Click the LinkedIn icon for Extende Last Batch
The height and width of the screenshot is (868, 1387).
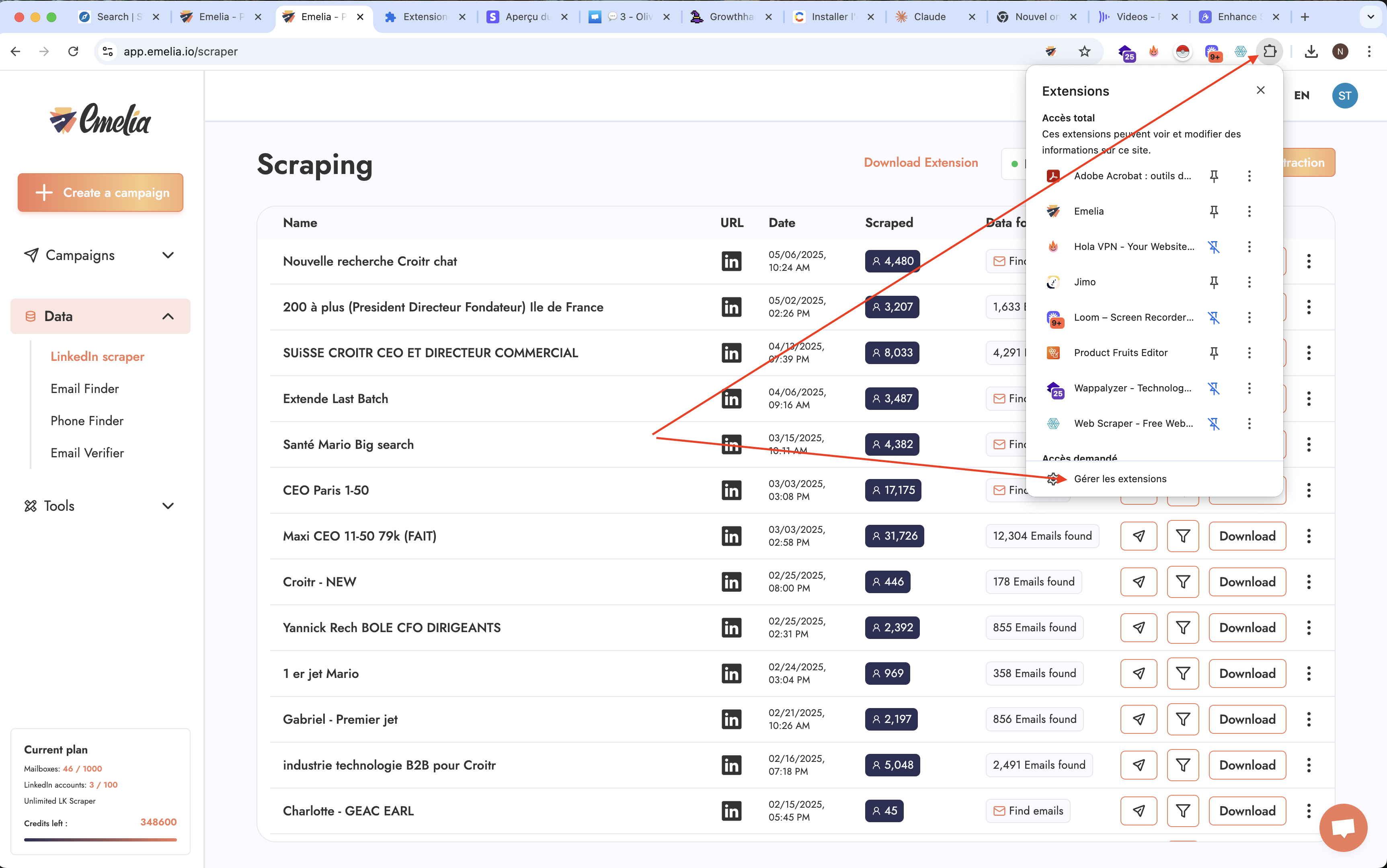click(x=731, y=398)
